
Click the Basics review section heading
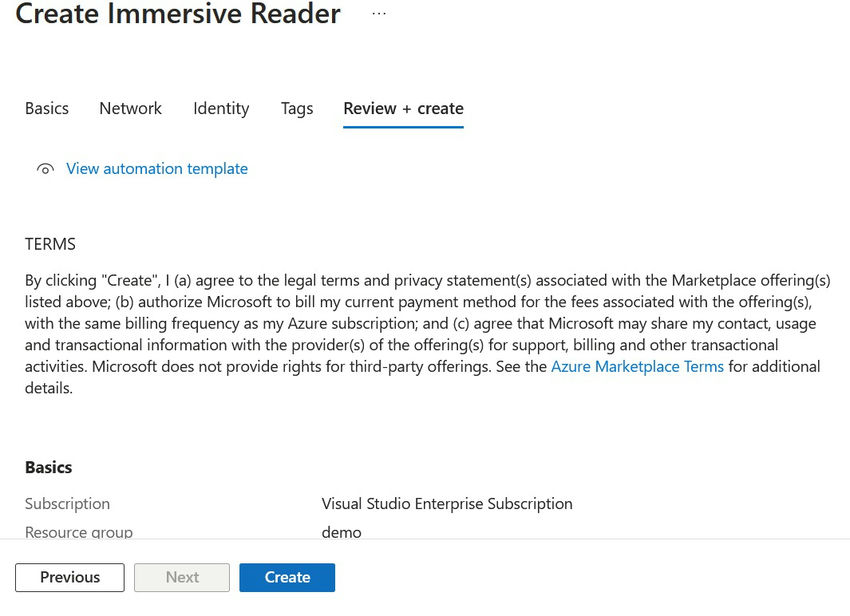47,467
